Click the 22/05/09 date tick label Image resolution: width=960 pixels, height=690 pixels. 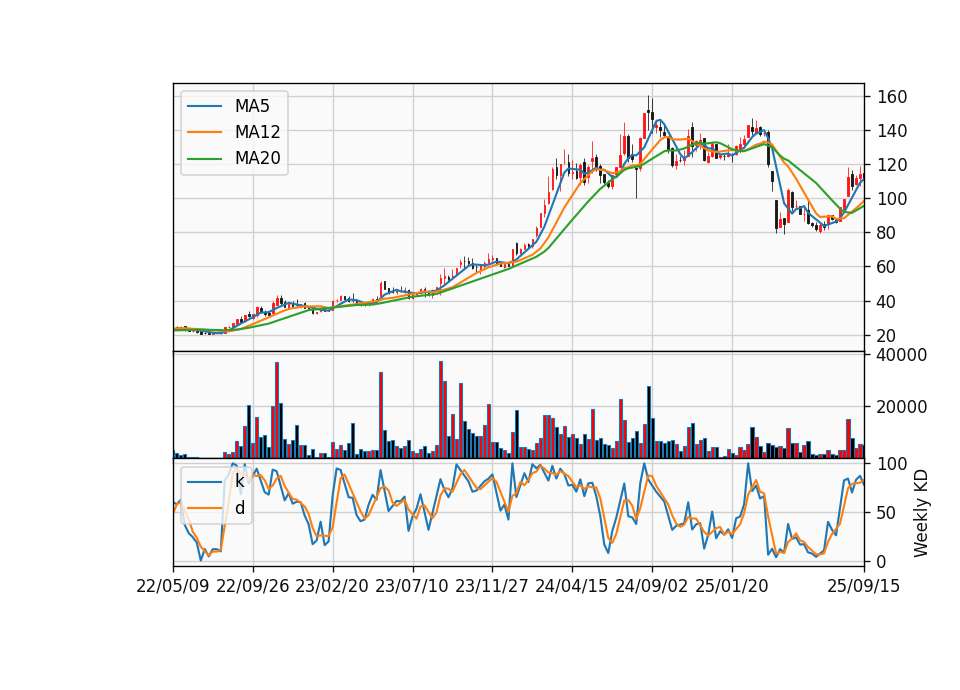point(173,587)
